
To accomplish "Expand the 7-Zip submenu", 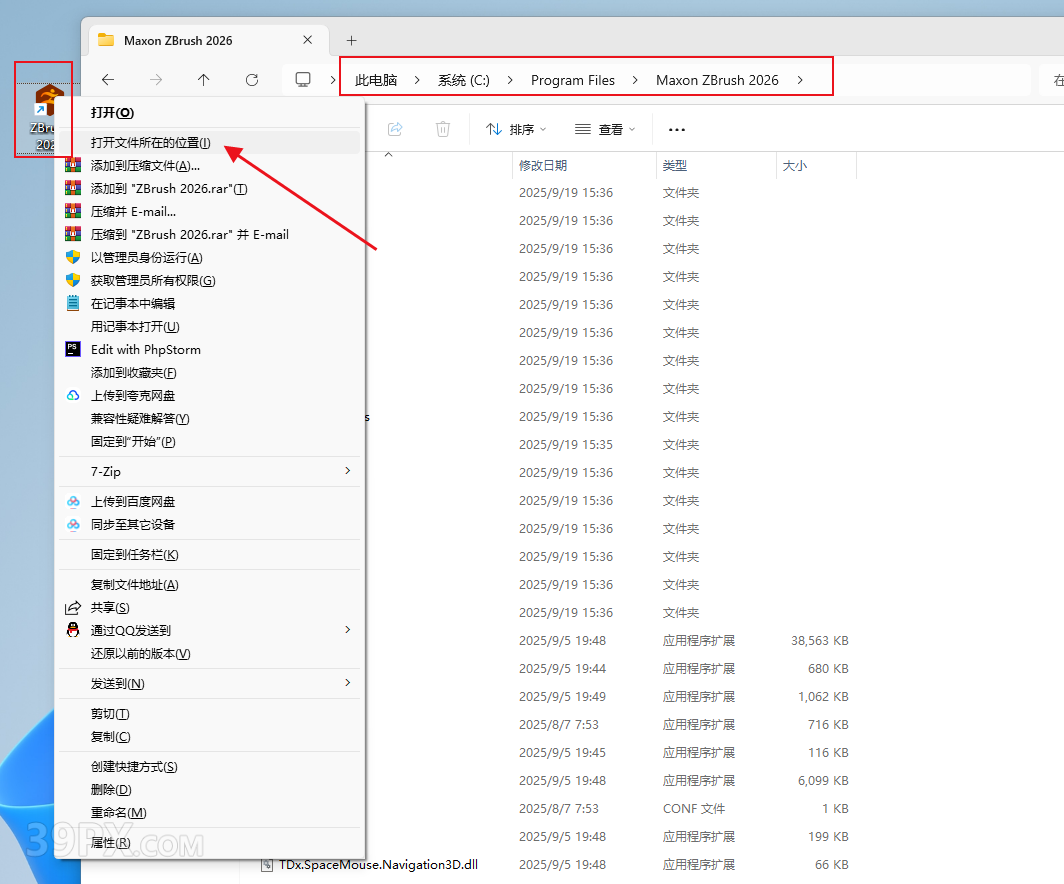I will (x=347, y=471).
